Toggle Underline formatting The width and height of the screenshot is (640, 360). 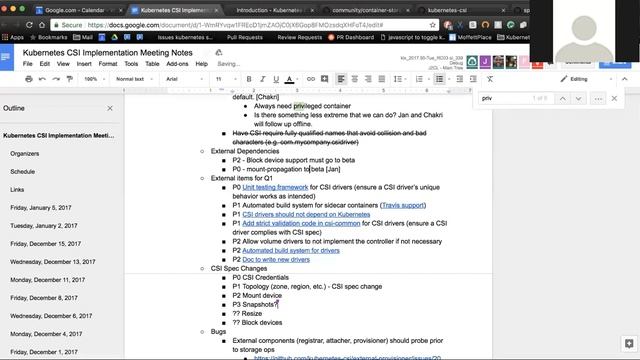pyautogui.click(x=276, y=79)
